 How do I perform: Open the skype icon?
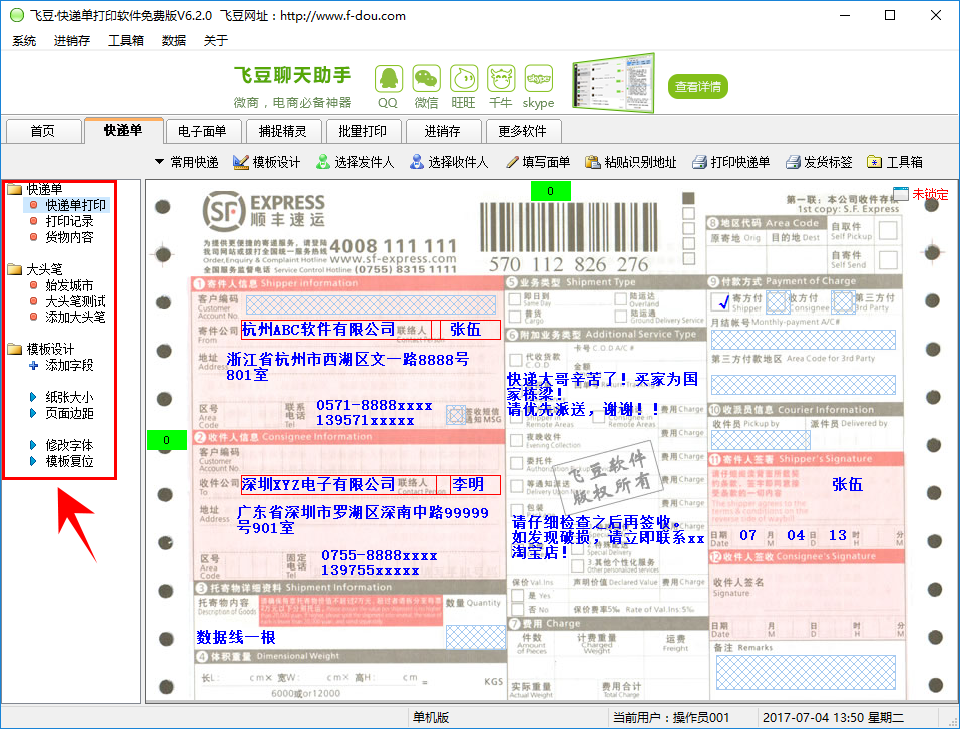(539, 80)
